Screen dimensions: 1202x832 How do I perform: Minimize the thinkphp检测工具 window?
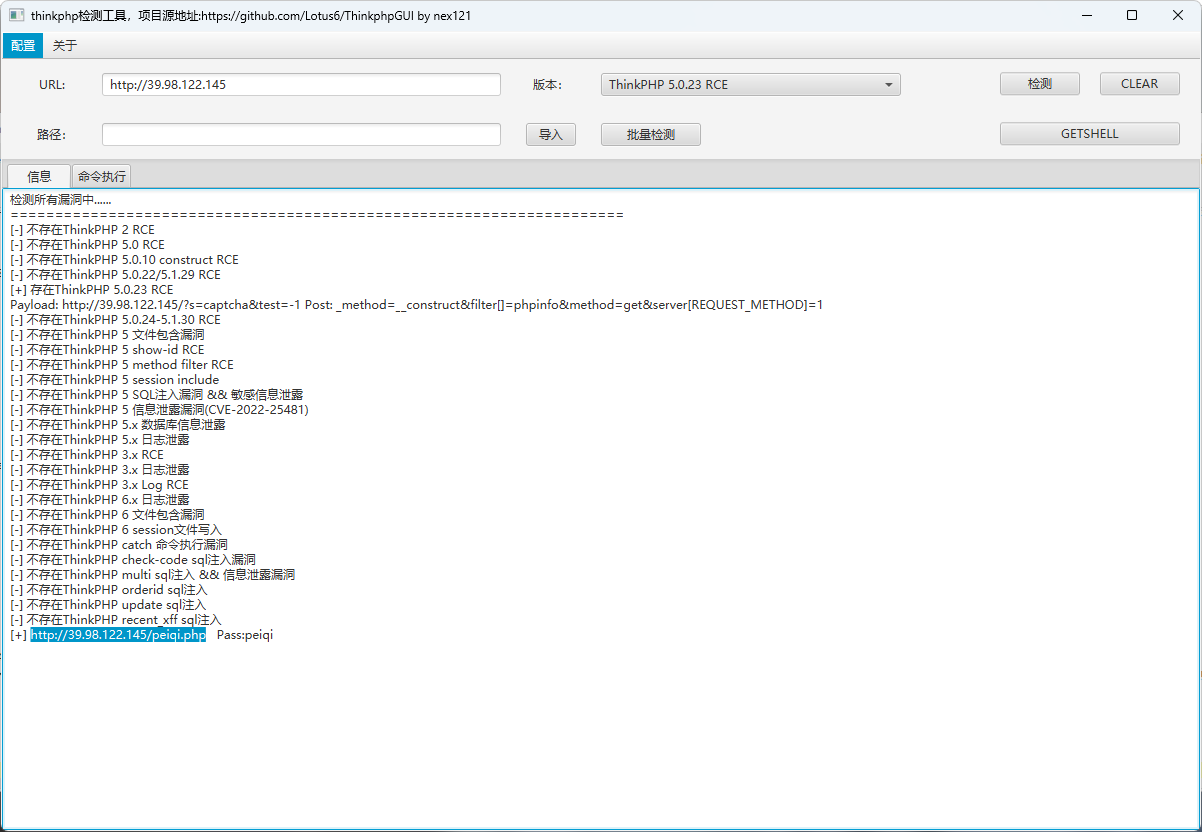1087,15
